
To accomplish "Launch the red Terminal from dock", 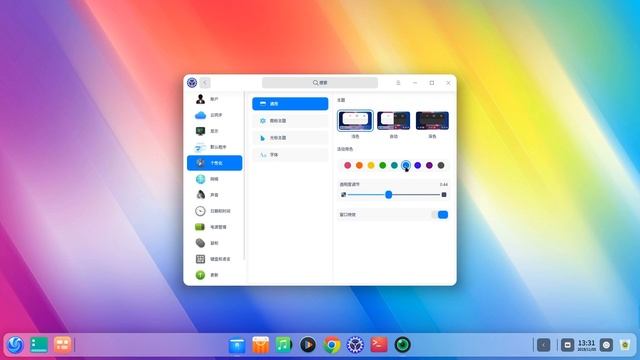I will pos(379,345).
